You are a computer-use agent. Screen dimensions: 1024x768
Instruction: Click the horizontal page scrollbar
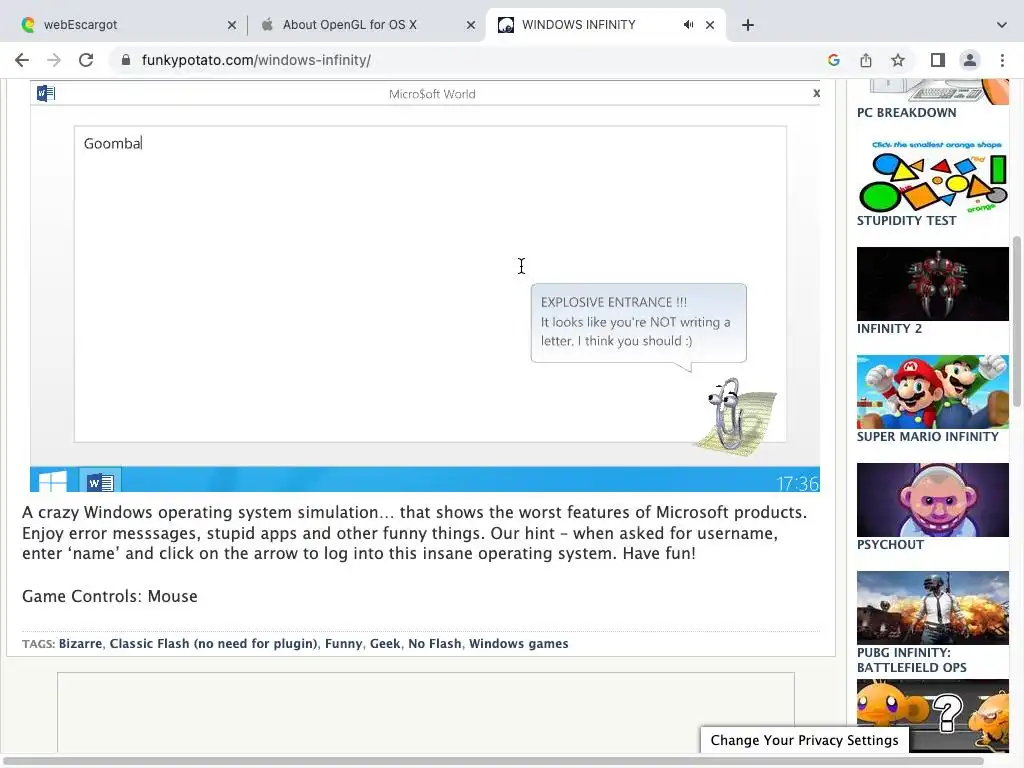pyautogui.click(x=493, y=761)
